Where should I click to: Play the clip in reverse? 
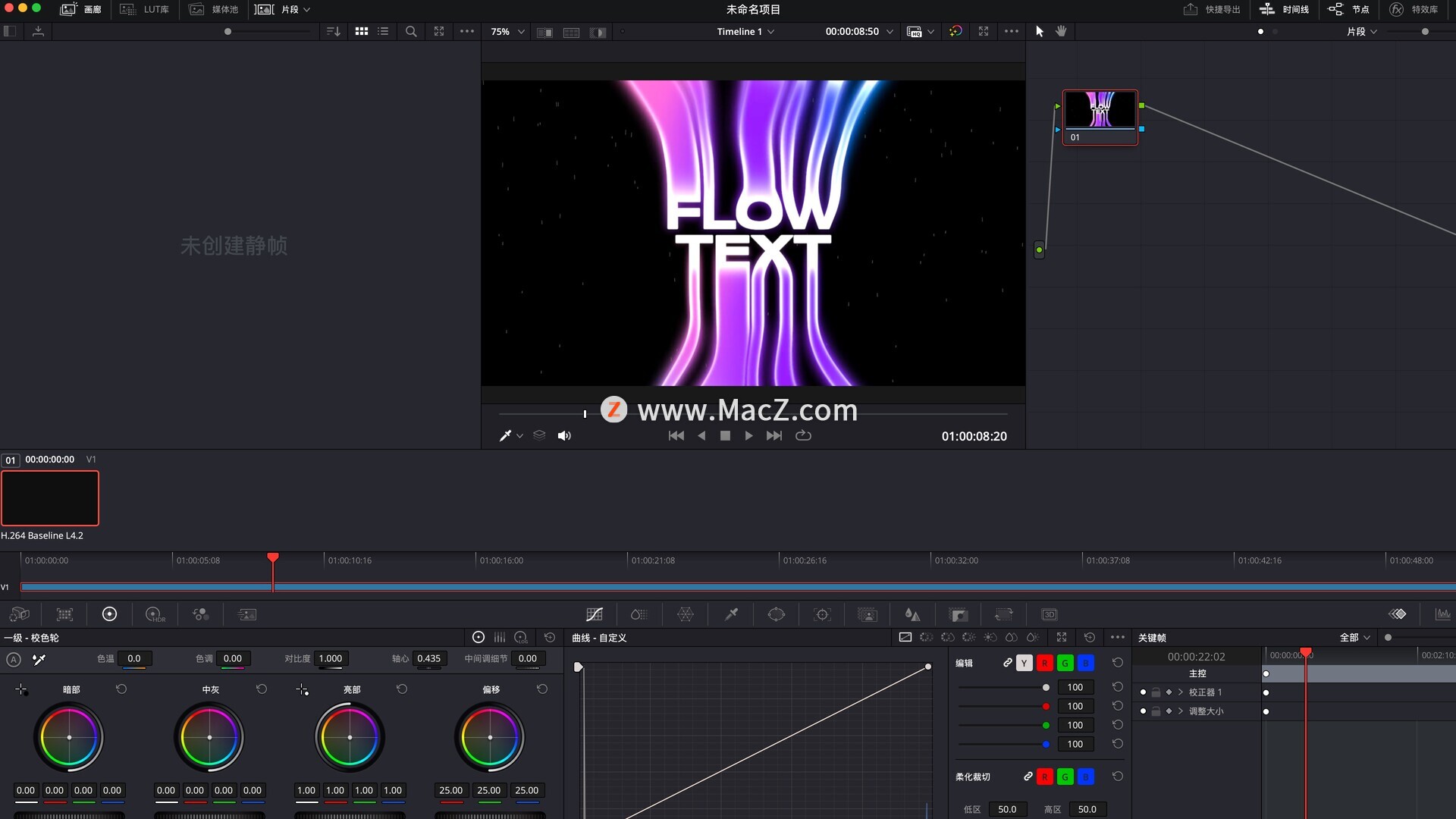click(x=701, y=435)
